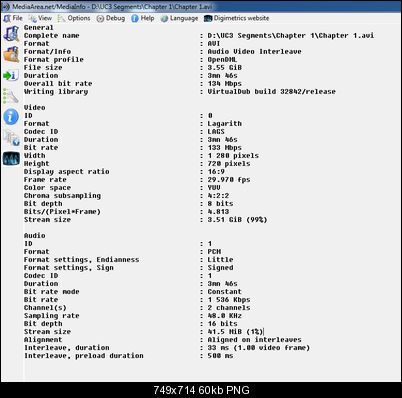Click the Format settings, Sign label

point(69,267)
